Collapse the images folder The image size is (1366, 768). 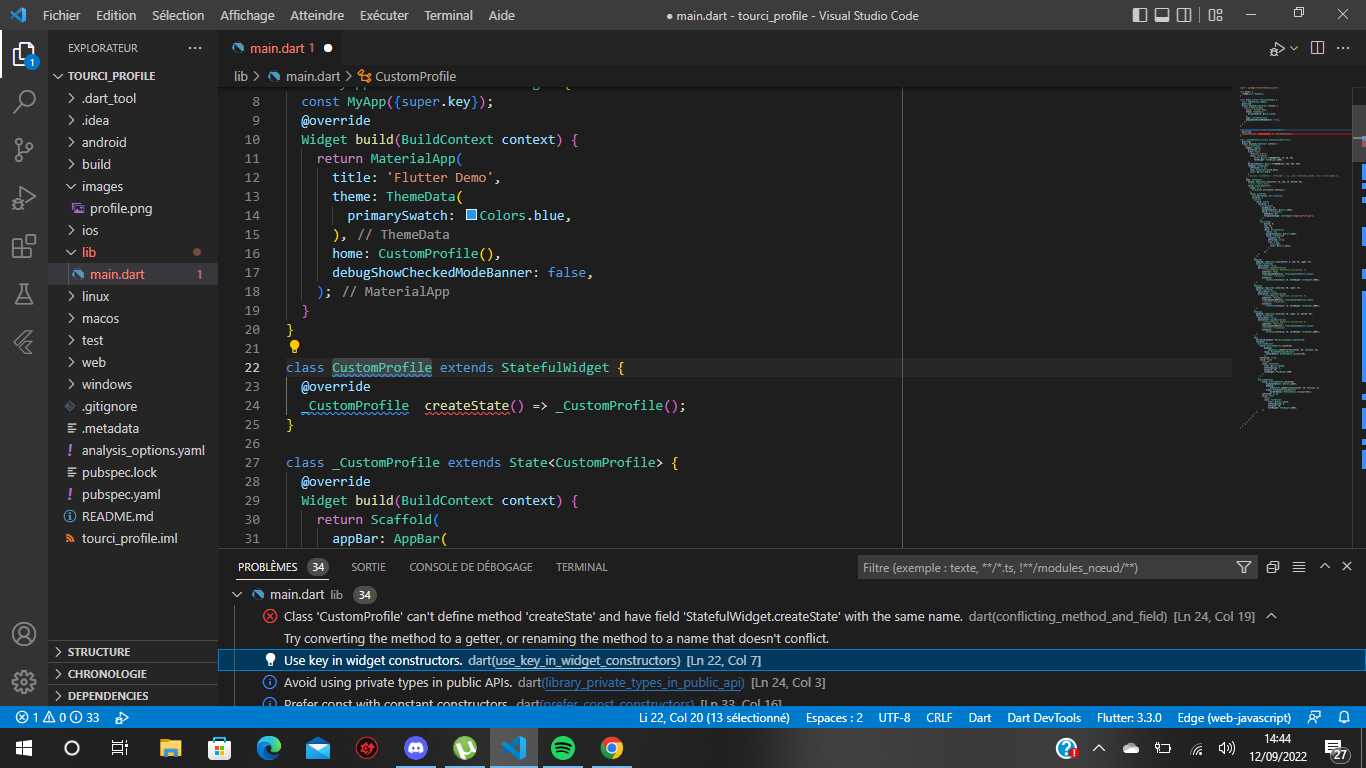133,186
